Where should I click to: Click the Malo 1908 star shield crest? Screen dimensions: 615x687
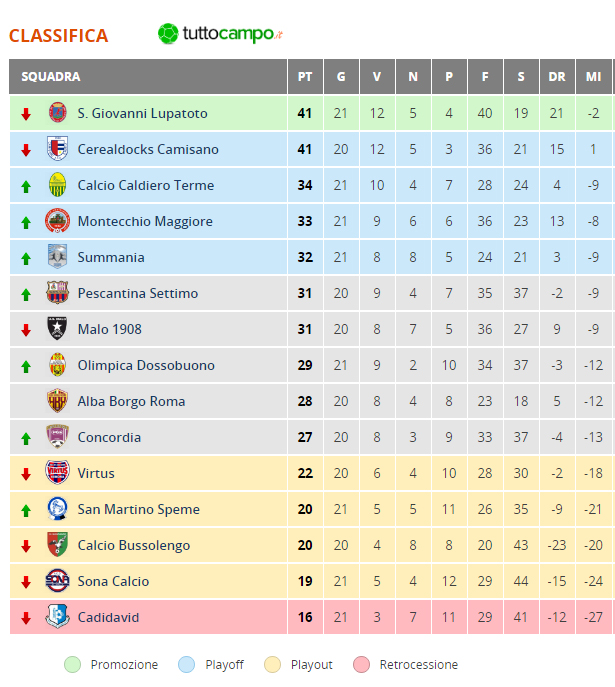point(57,329)
